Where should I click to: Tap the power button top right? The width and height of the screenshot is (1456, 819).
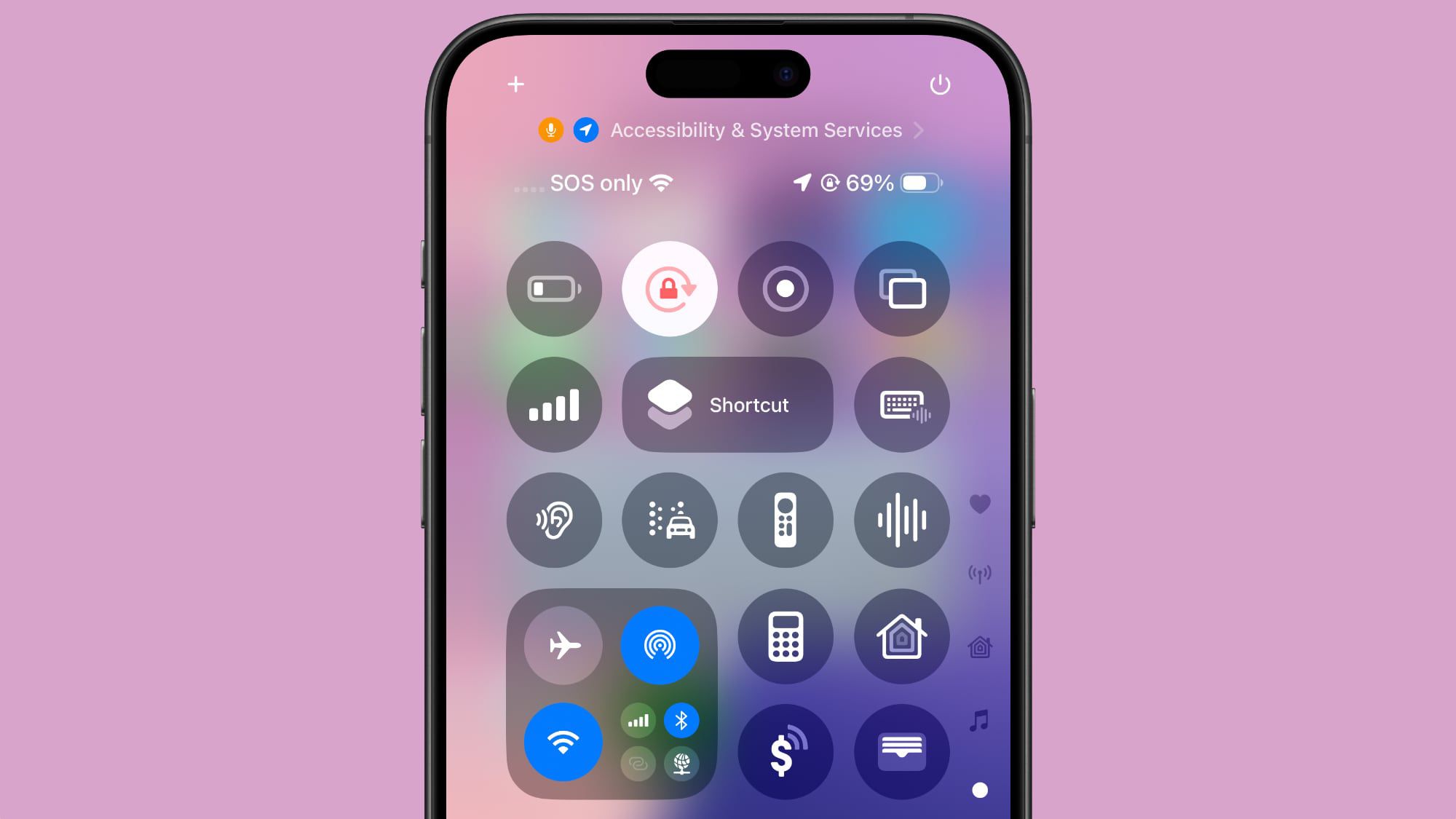[x=939, y=84]
